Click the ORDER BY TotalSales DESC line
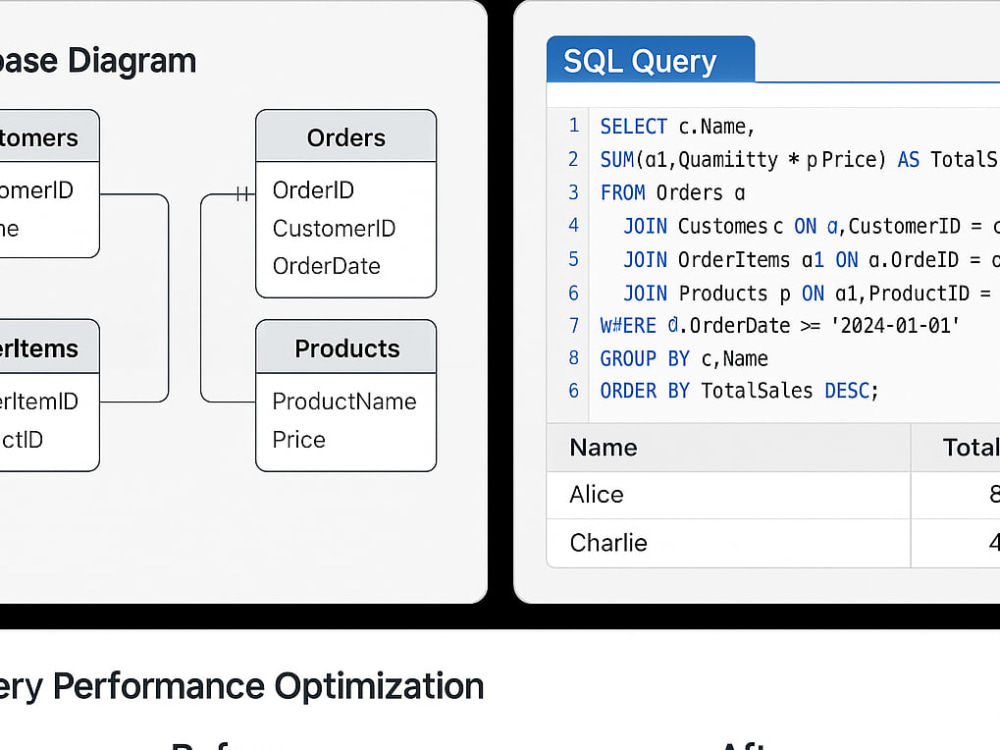 click(x=739, y=390)
